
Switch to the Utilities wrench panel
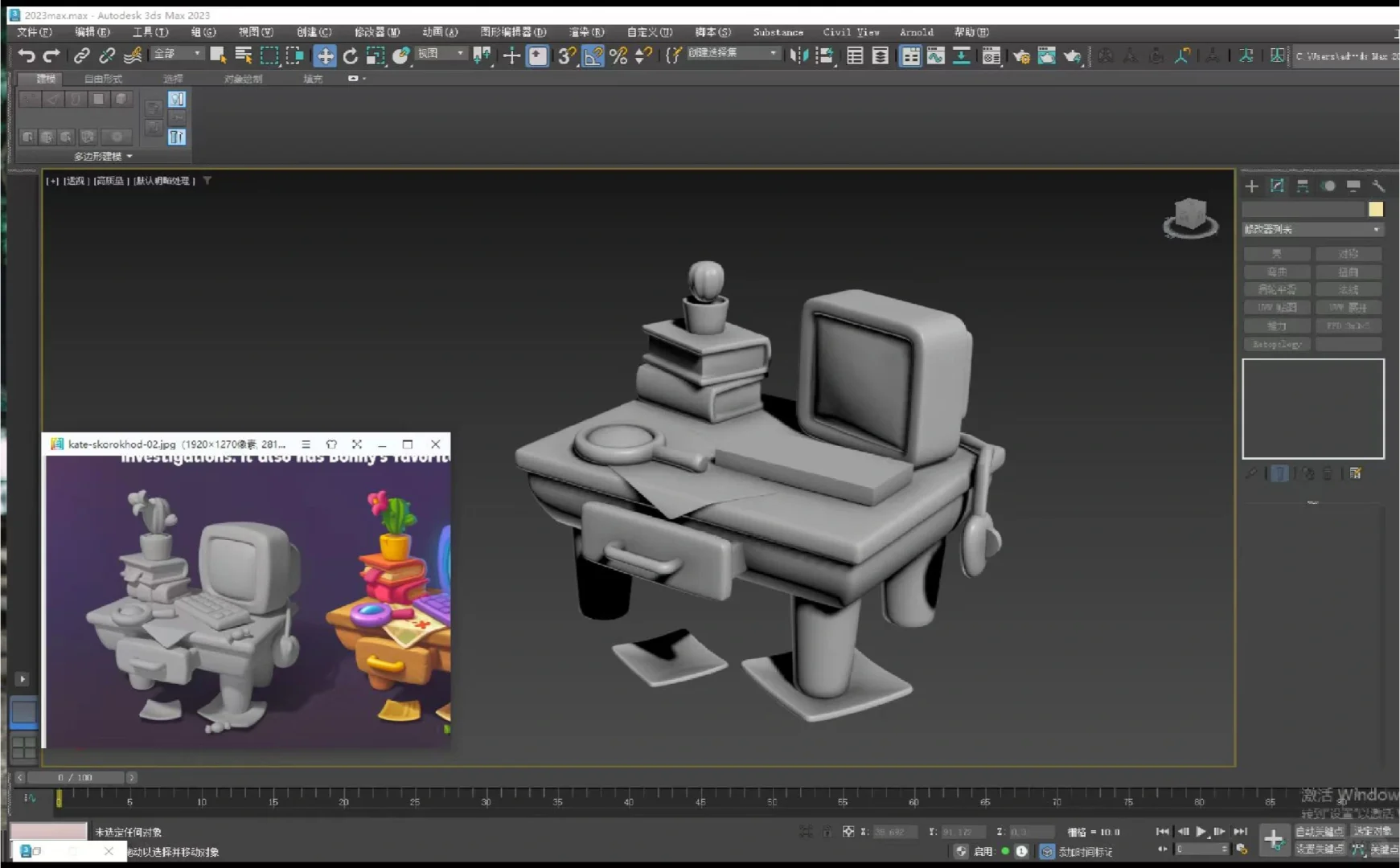click(x=1380, y=186)
